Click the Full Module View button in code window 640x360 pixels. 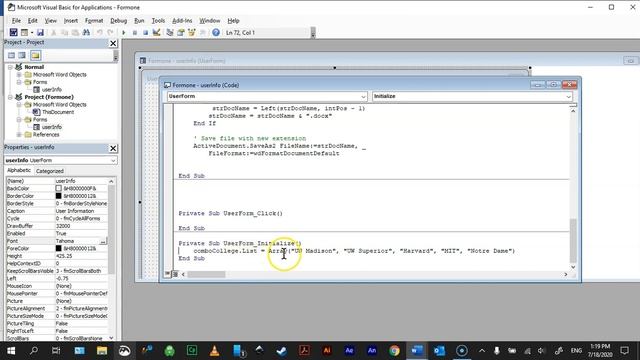tap(175, 274)
